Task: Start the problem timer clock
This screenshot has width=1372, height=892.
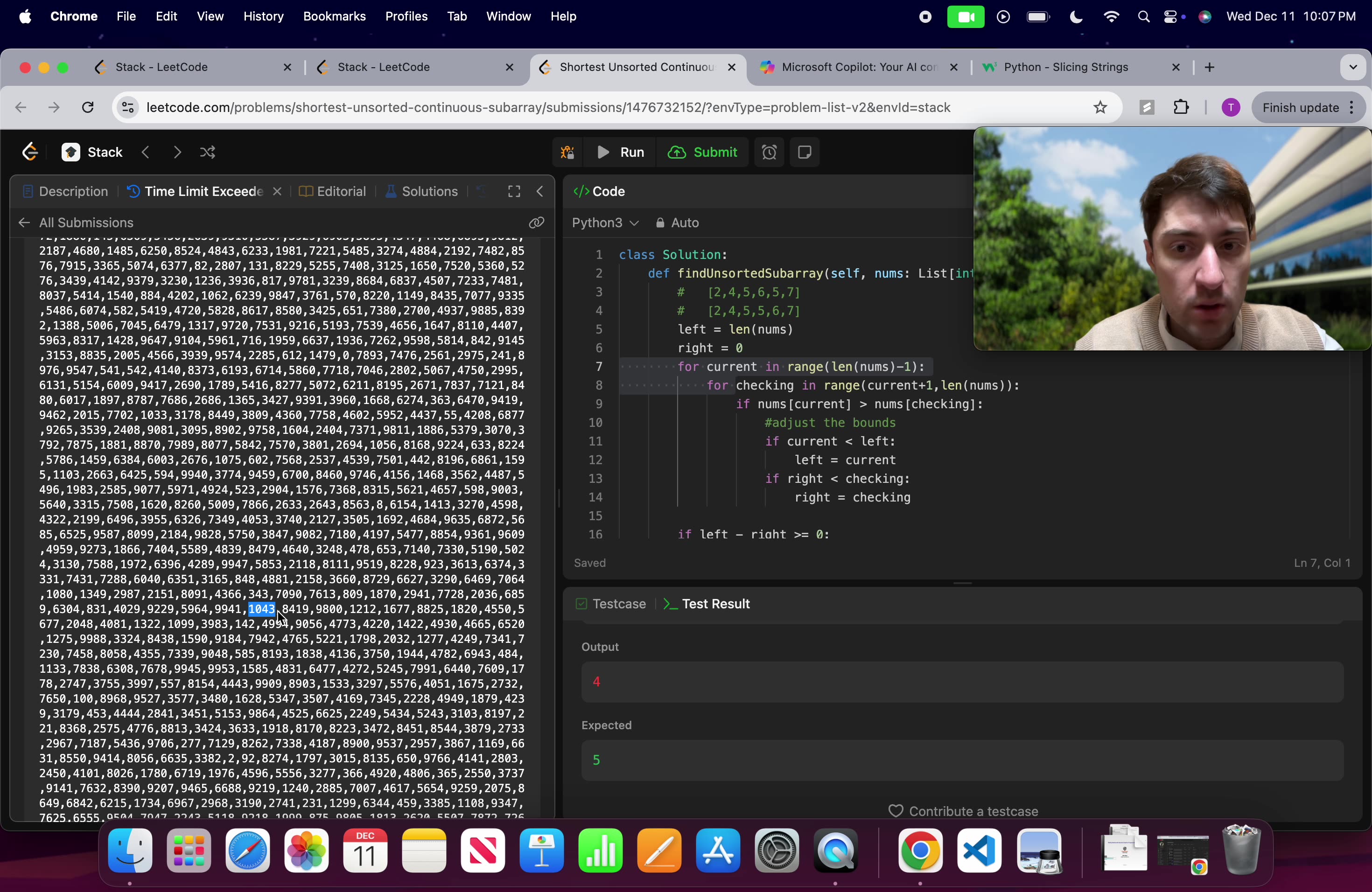Action: [x=769, y=152]
